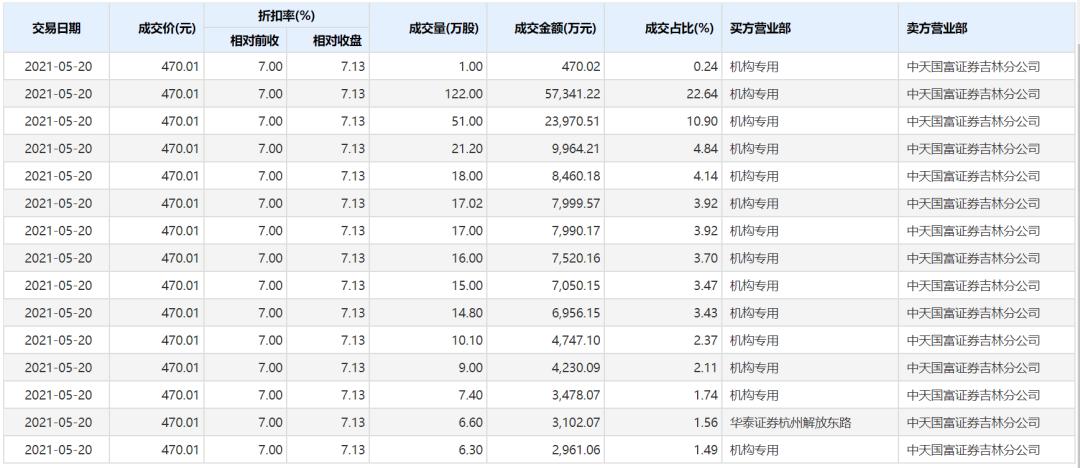Select the 7,050.15 amount cell

pos(575,285)
